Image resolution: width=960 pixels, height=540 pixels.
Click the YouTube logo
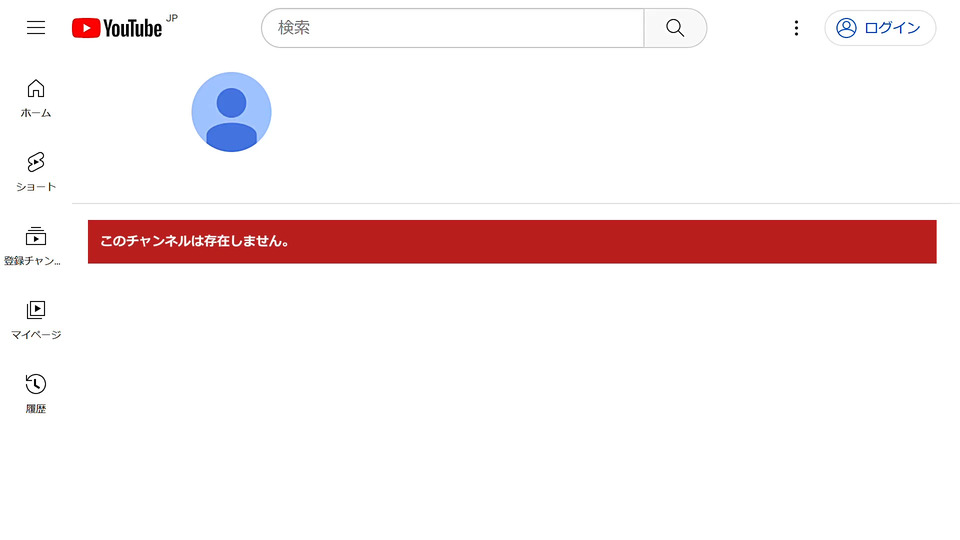(x=117, y=28)
